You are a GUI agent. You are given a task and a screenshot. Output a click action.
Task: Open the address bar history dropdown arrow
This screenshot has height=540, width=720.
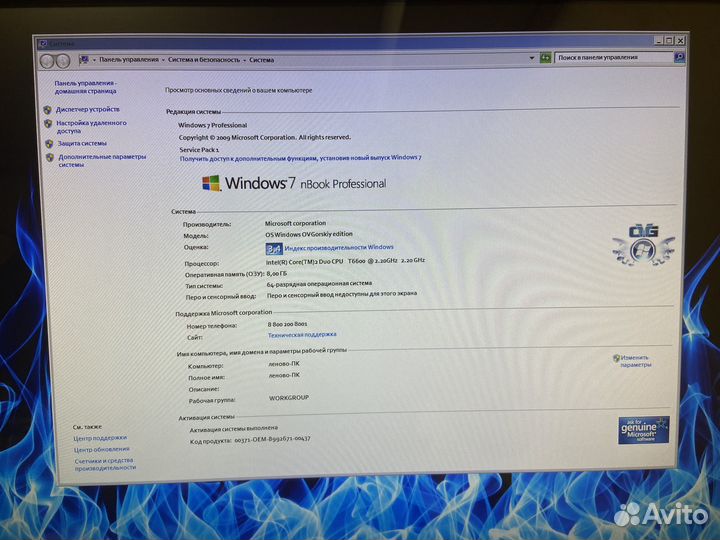530,59
